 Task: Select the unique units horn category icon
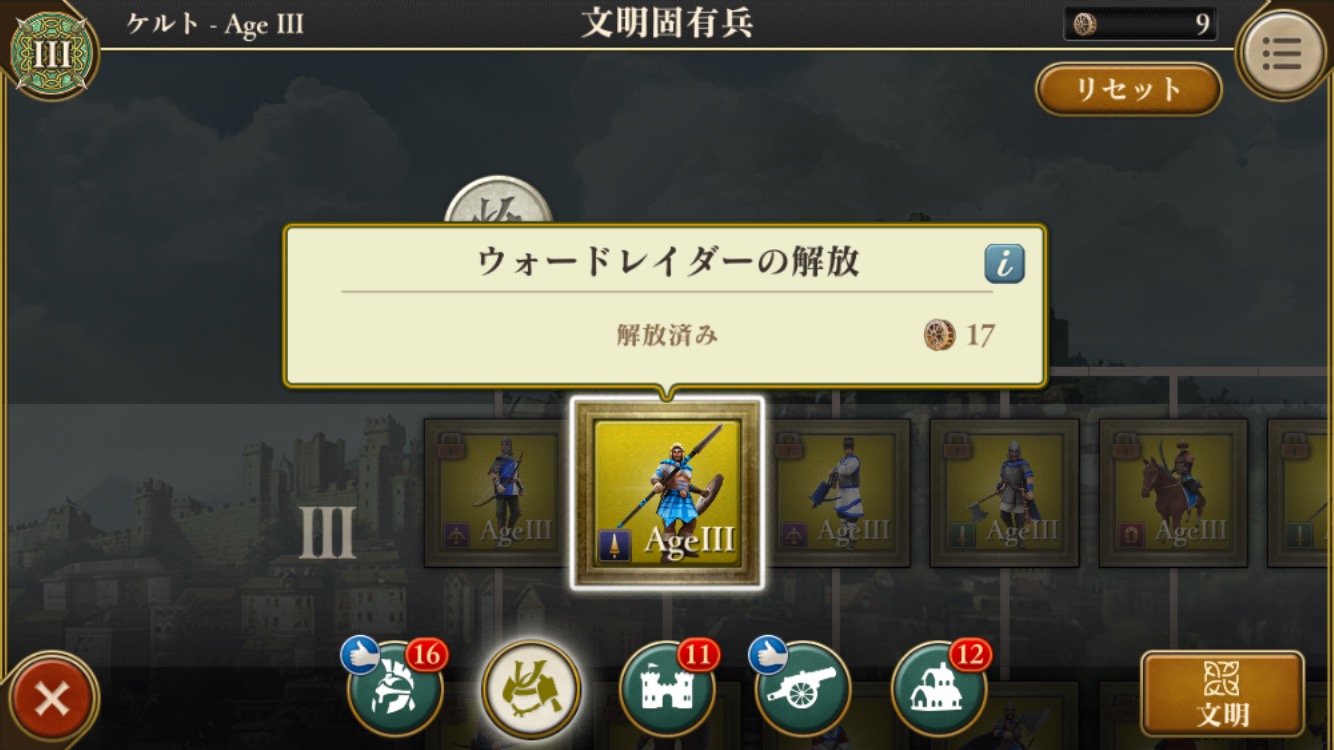[x=530, y=688]
